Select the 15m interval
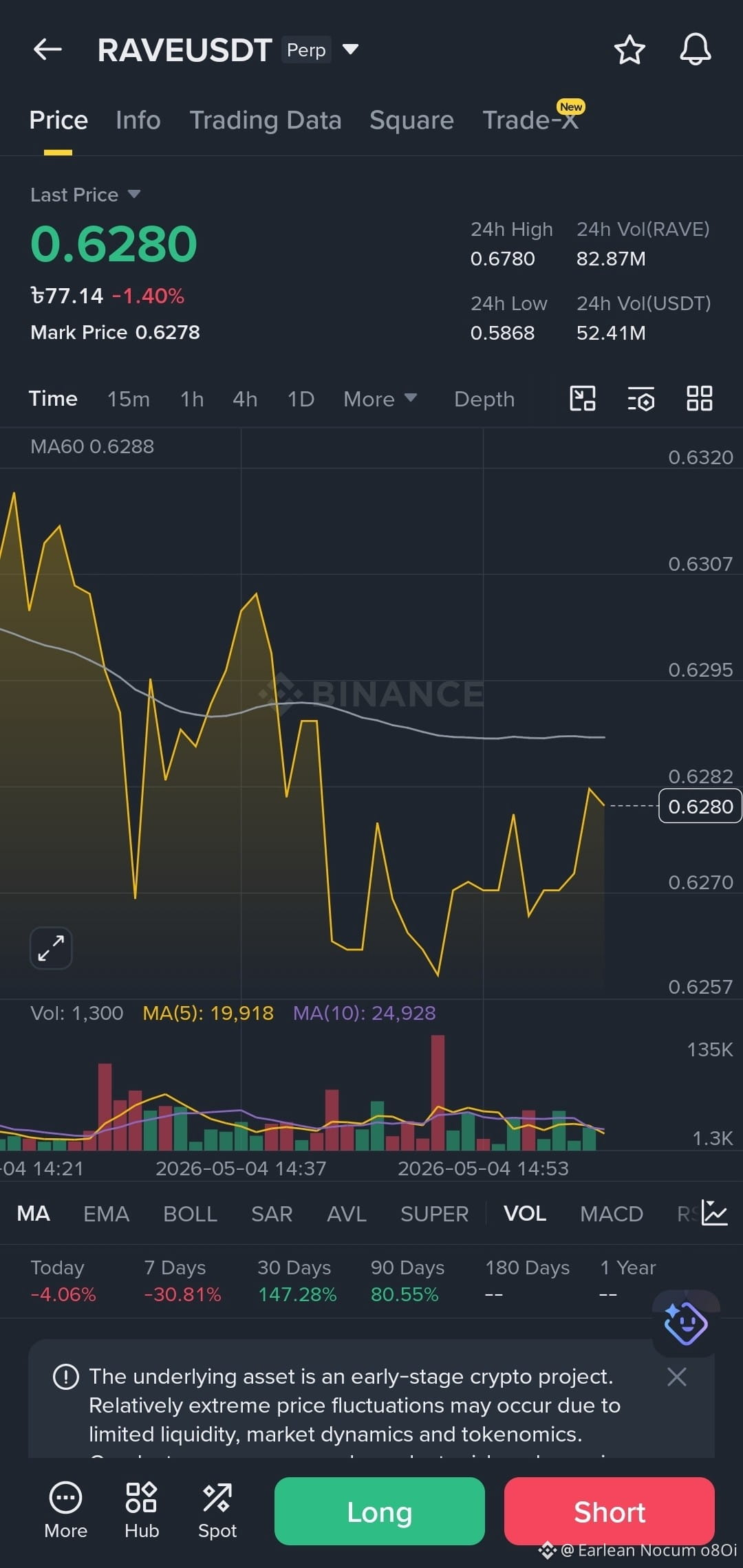 point(129,399)
